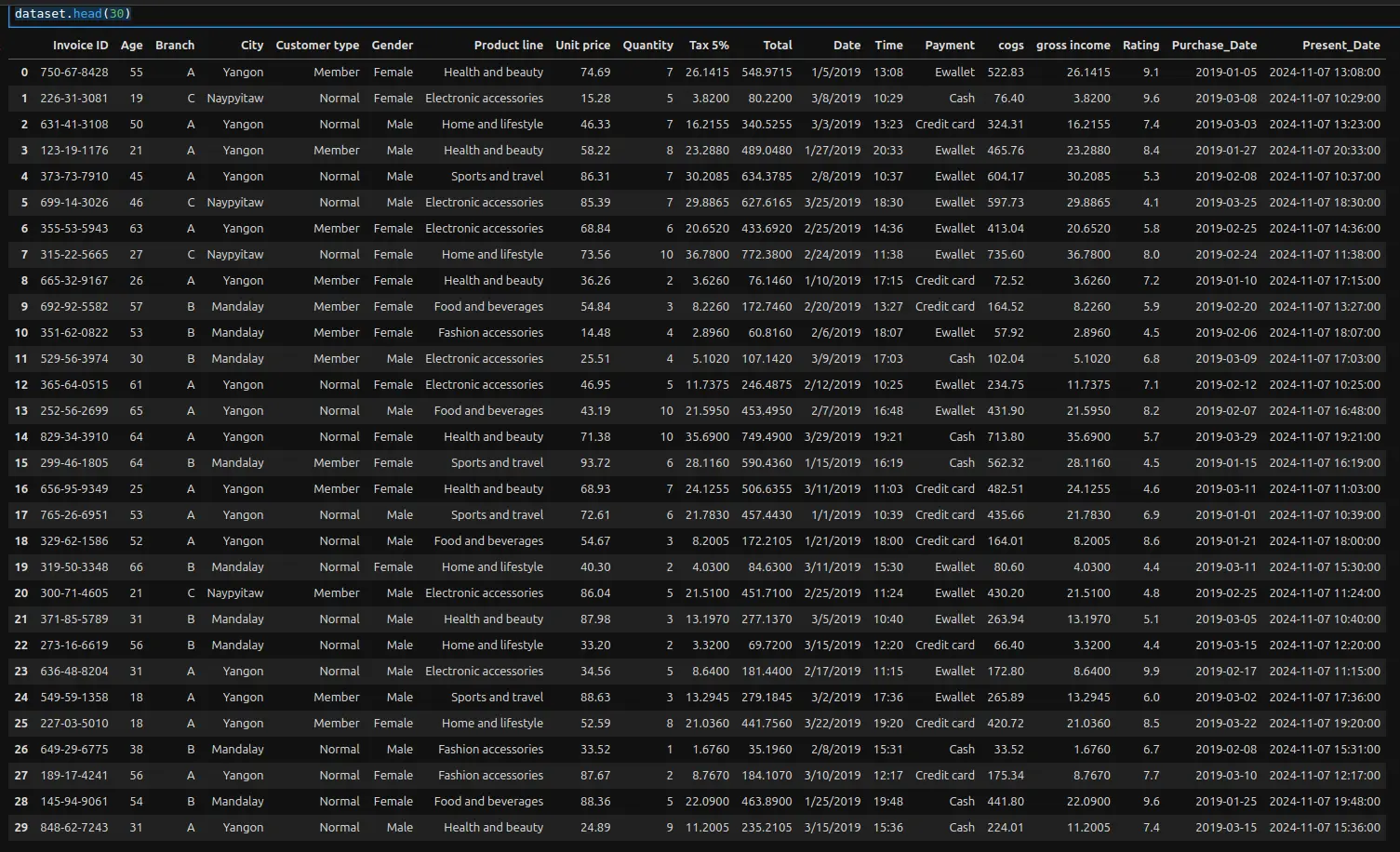Select invoice ID 351-62-0822
Screen dimensions: 1400x852
pyautogui.click(x=74, y=332)
